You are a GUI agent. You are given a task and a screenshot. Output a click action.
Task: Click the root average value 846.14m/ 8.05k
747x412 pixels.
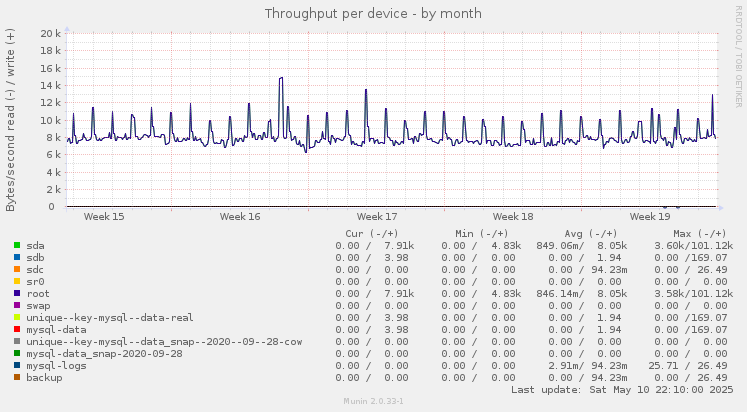(582, 294)
